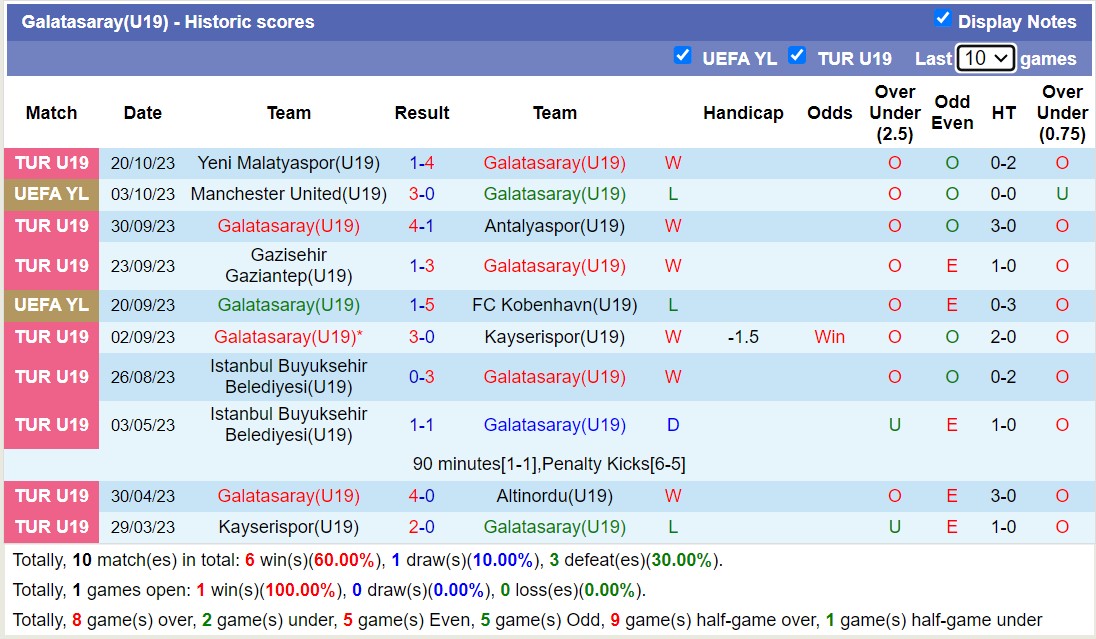The width and height of the screenshot is (1096, 639).
Task: Click the Over Under (2.5) column header
Action: 894,113
